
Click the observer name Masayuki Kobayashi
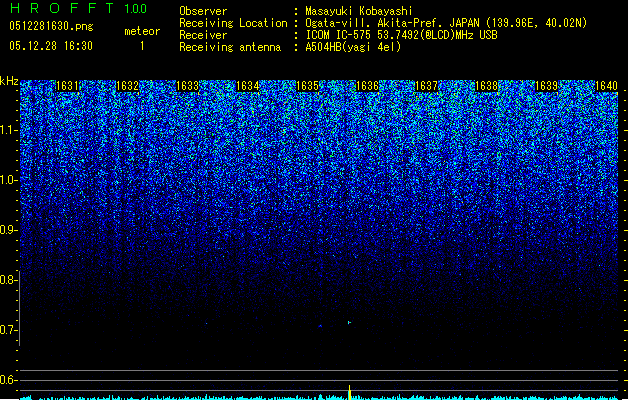(x=359, y=11)
